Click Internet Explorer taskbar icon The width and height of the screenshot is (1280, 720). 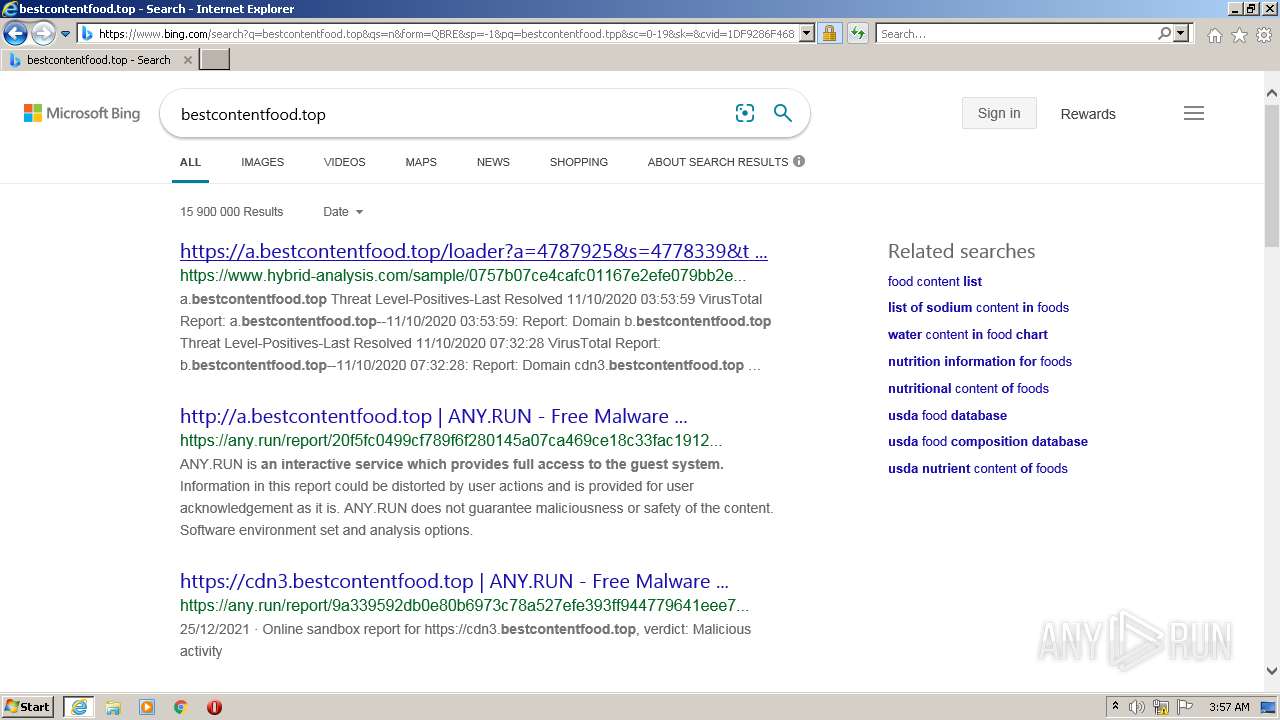pyautogui.click(x=79, y=707)
